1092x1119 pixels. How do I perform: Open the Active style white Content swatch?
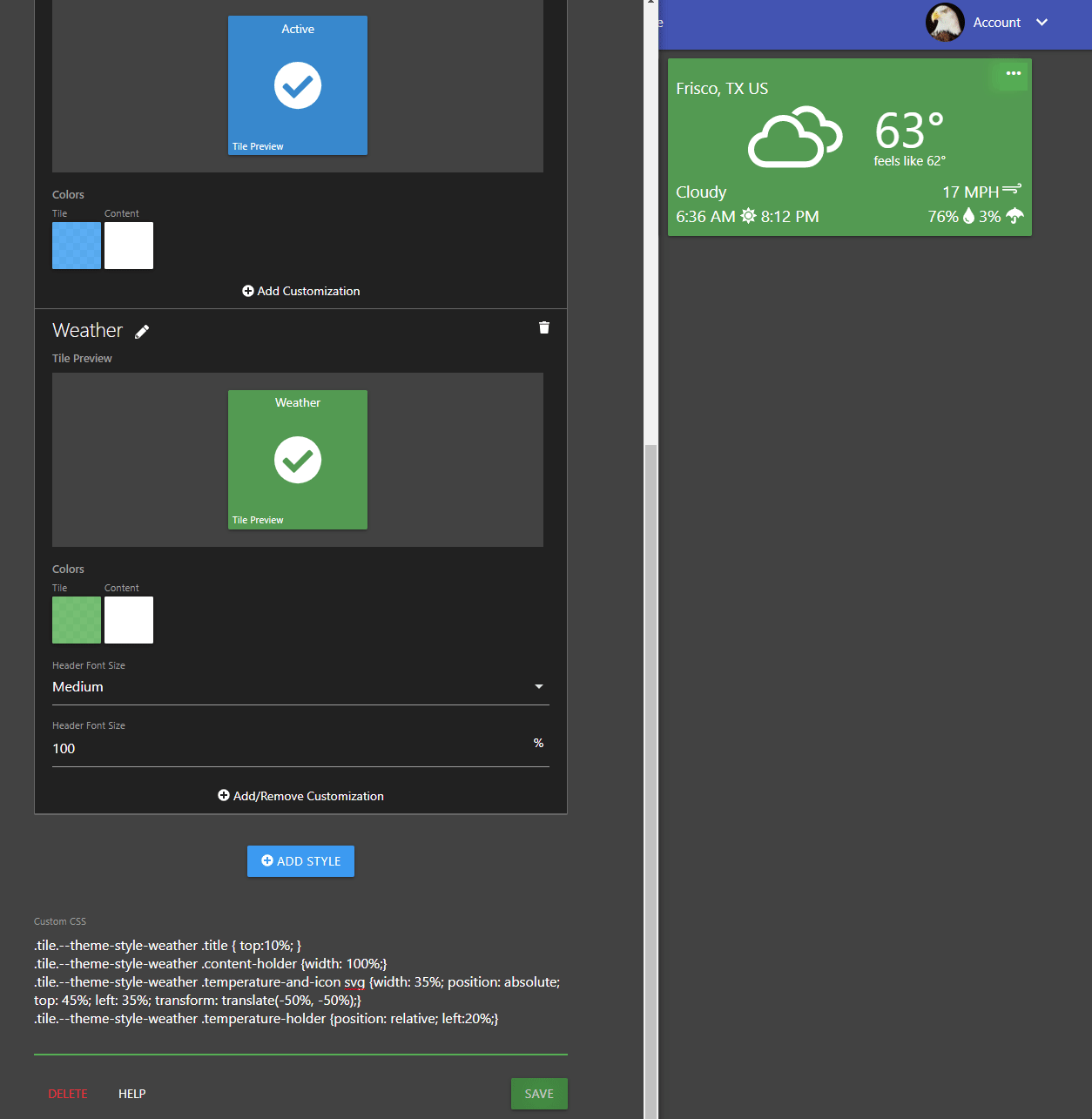pyautogui.click(x=129, y=246)
